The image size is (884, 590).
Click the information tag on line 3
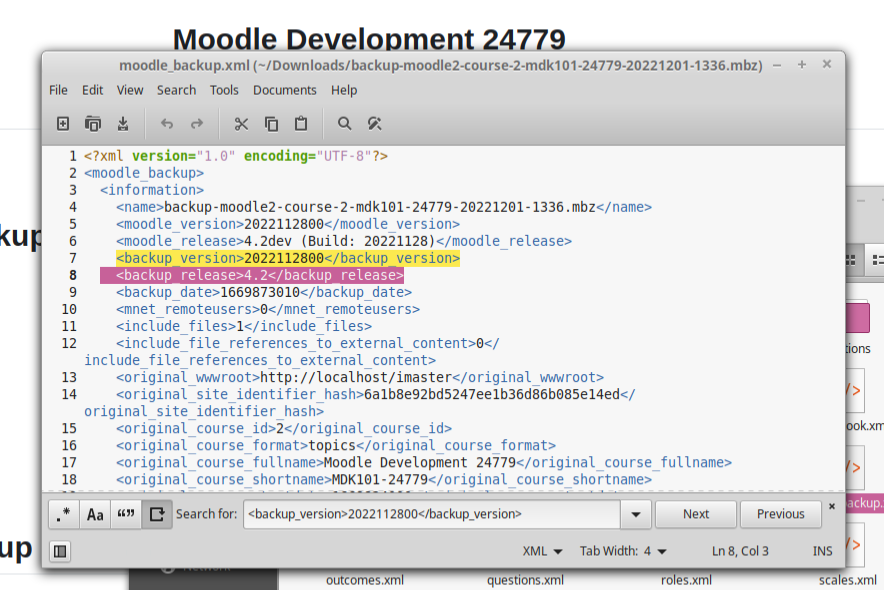tap(152, 190)
